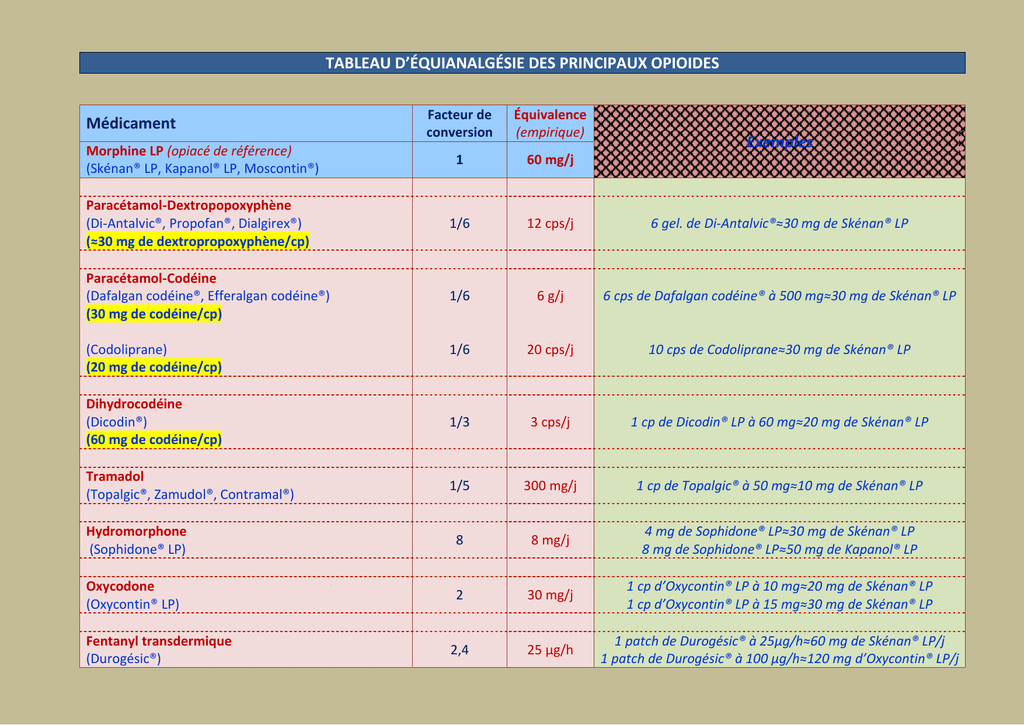Select the "4 mg de Sophidone® LP≈30 mg" example
The height and width of the screenshot is (725, 1024).
pyautogui.click(x=779, y=532)
